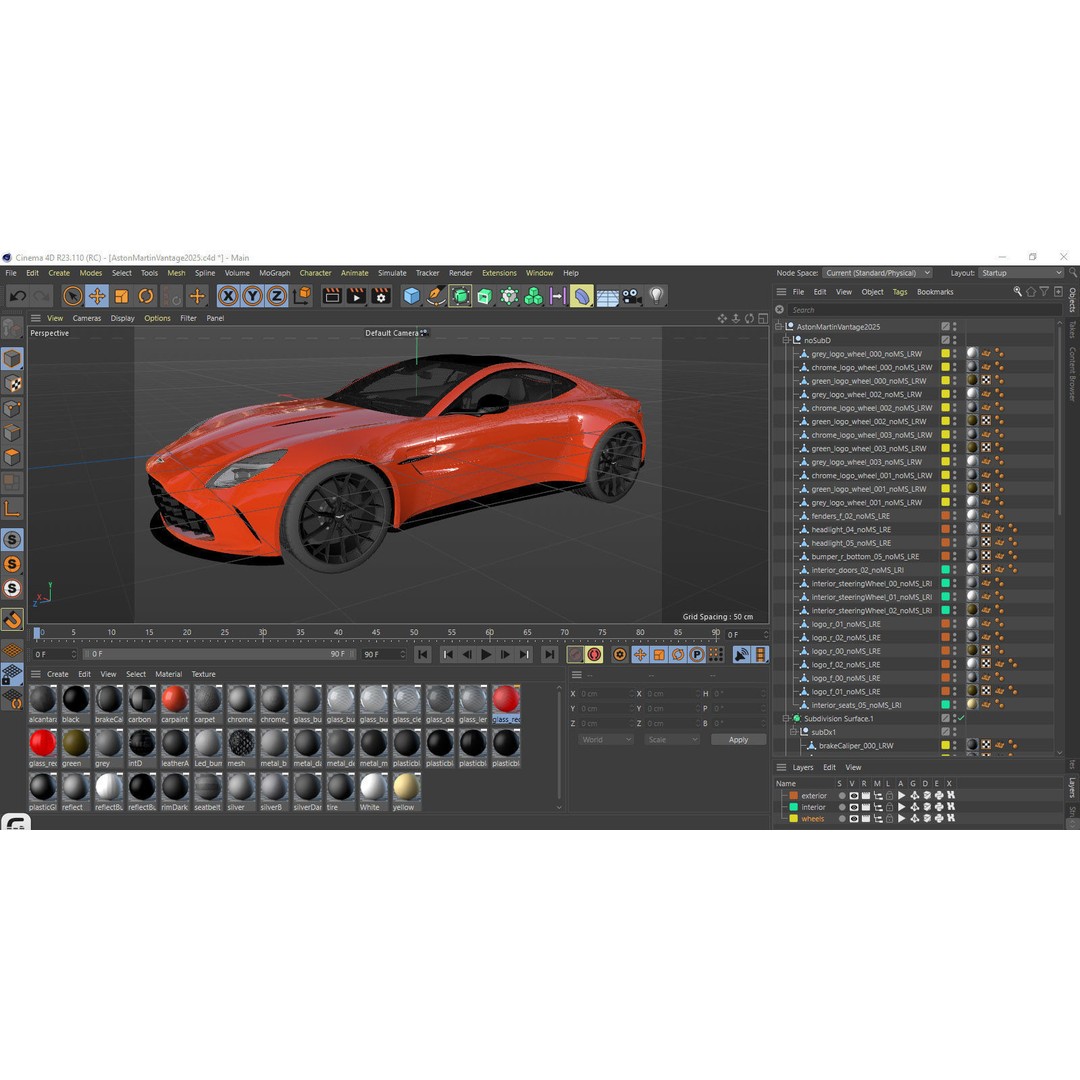Image resolution: width=1080 pixels, height=1080 pixels.
Task: Click the Cloner MoGraph icon
Action: [533, 296]
